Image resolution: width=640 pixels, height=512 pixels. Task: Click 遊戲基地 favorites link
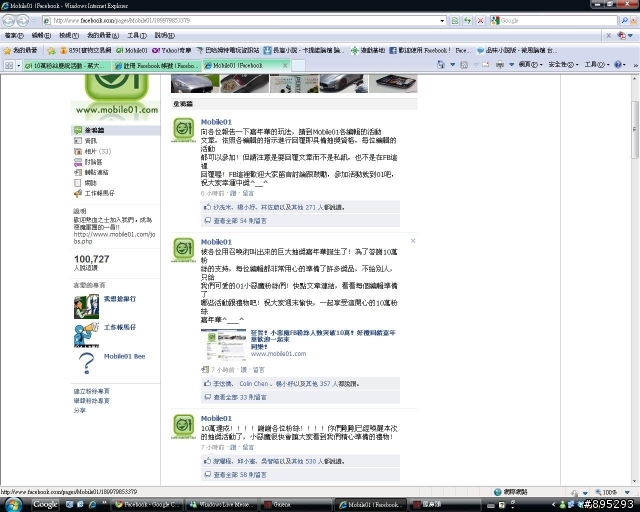click(x=368, y=51)
